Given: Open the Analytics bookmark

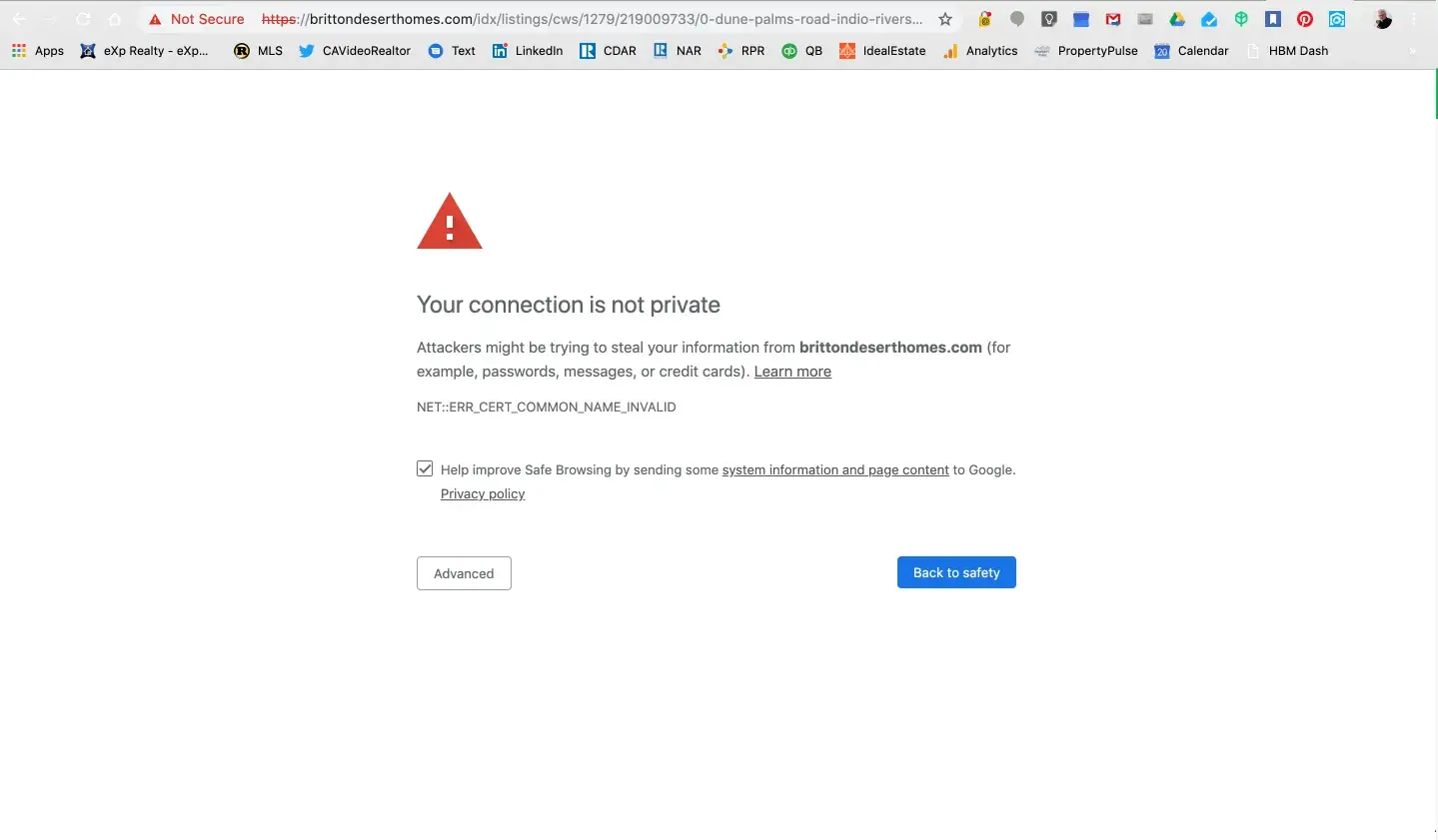Looking at the screenshot, I should [x=980, y=51].
